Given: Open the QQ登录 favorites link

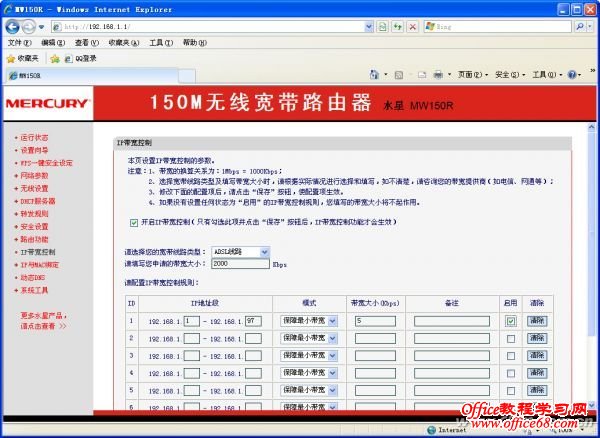Looking at the screenshot, I should (80, 59).
